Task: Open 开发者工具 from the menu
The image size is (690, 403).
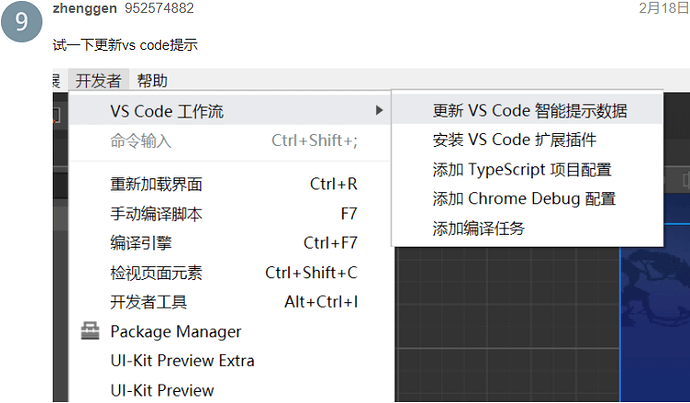Action: pyautogui.click(x=148, y=301)
